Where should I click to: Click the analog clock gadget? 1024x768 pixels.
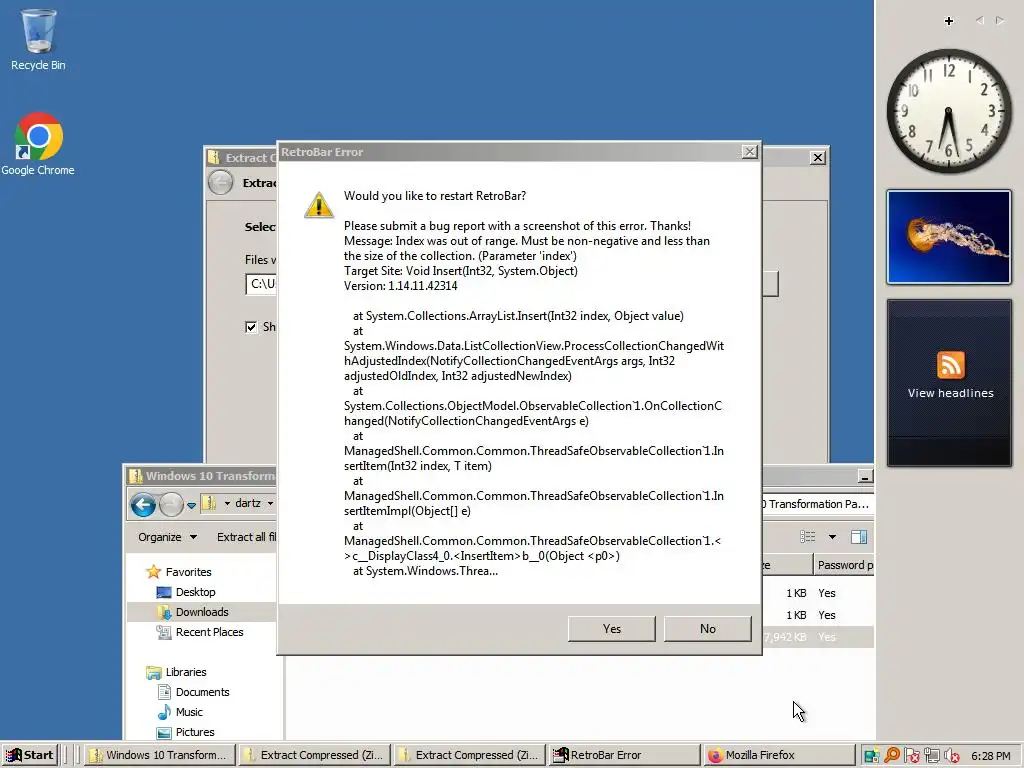click(x=949, y=111)
